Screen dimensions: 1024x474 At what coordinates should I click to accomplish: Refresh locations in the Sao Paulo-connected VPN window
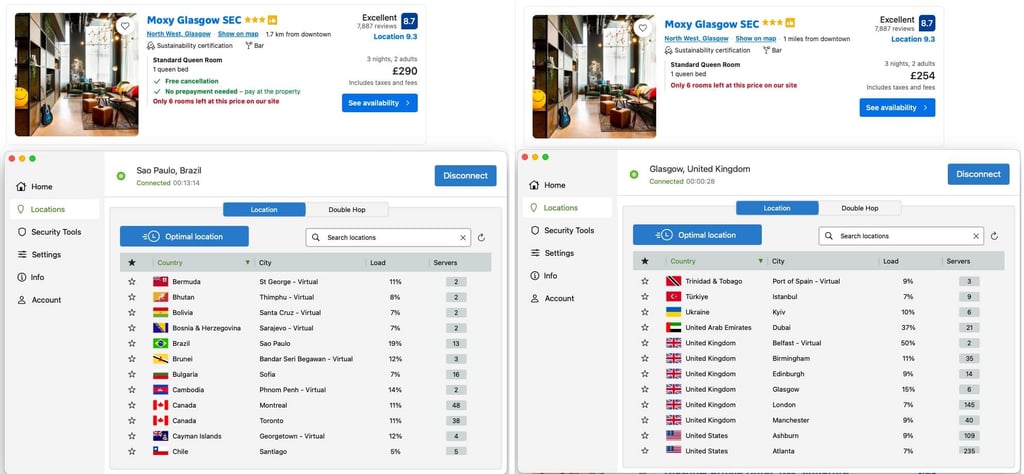point(481,238)
